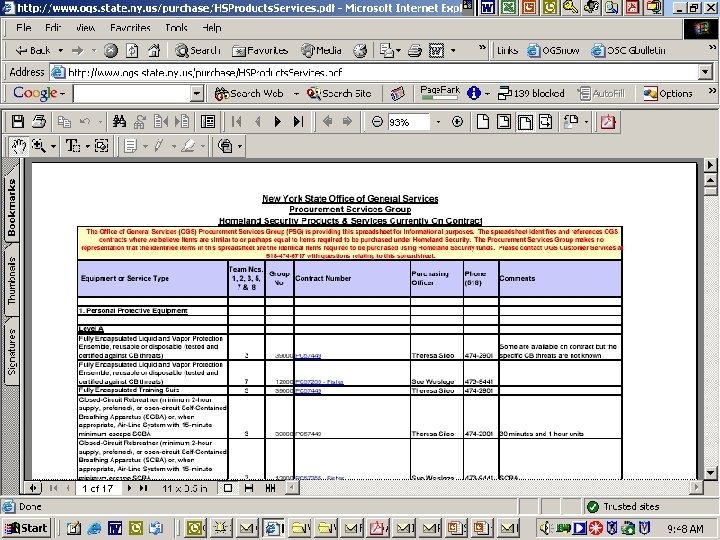Viewport: 720px width, 540px height.
Task: Open the Tools menu
Action: coord(176,28)
